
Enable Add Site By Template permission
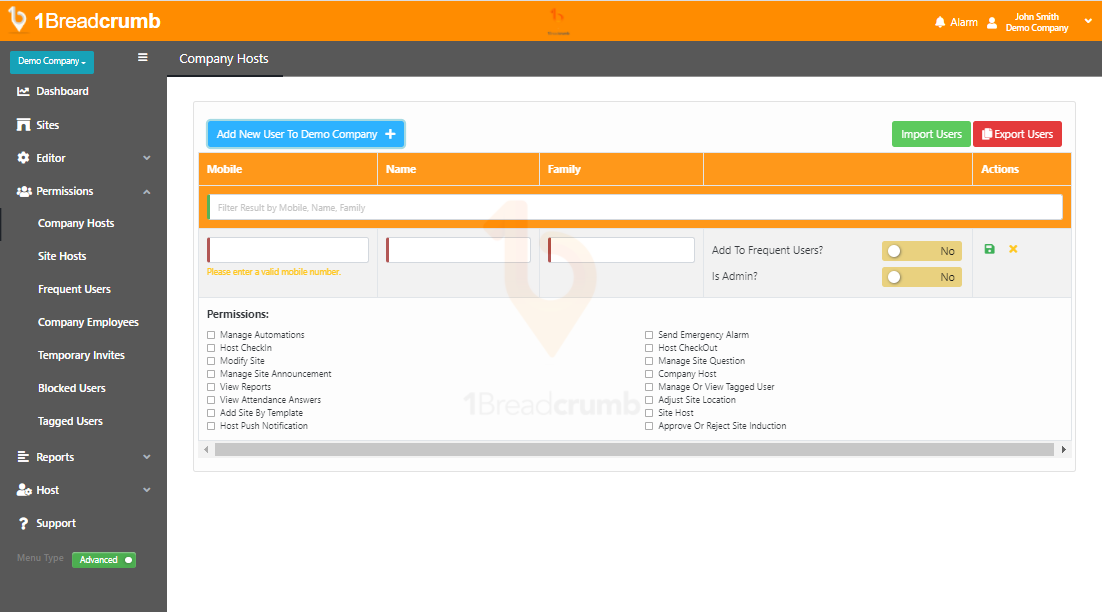click(x=211, y=413)
